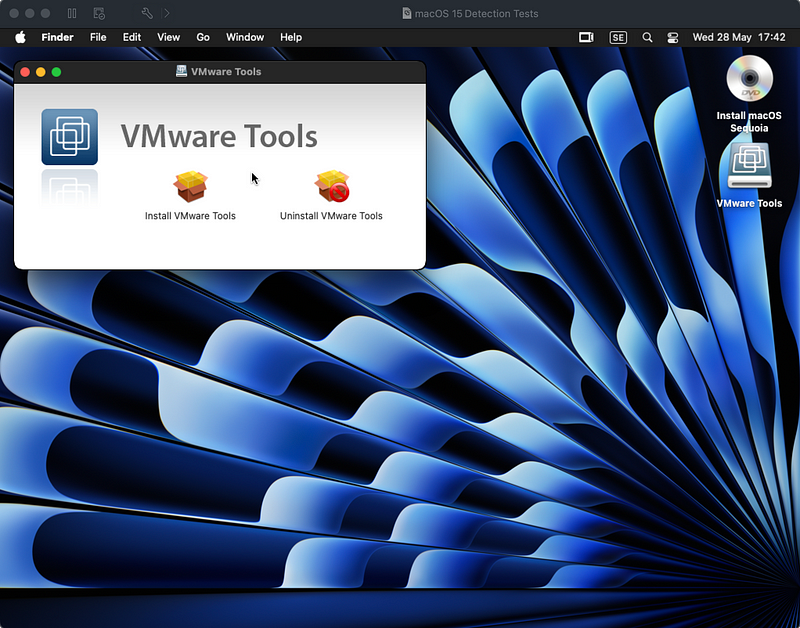Click the 'Uninstall VMware Tools' label

pos(331,216)
